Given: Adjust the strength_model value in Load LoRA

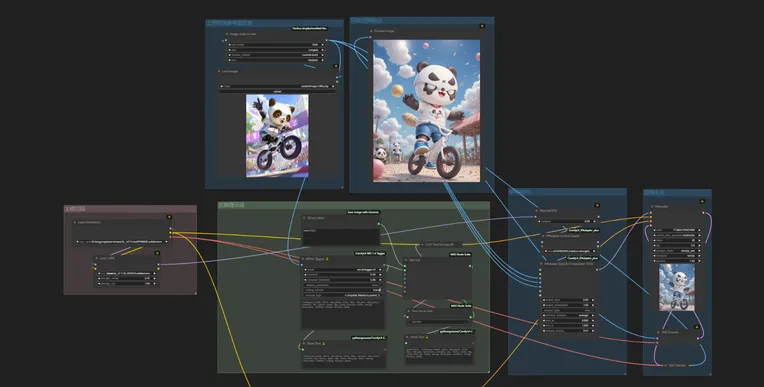Looking at the screenshot, I should (x=127, y=278).
